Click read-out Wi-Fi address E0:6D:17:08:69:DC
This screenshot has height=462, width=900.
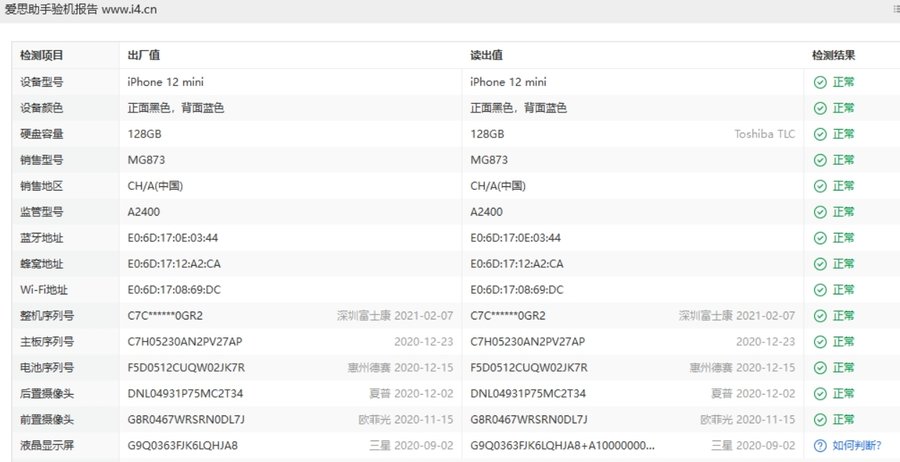(x=517, y=290)
